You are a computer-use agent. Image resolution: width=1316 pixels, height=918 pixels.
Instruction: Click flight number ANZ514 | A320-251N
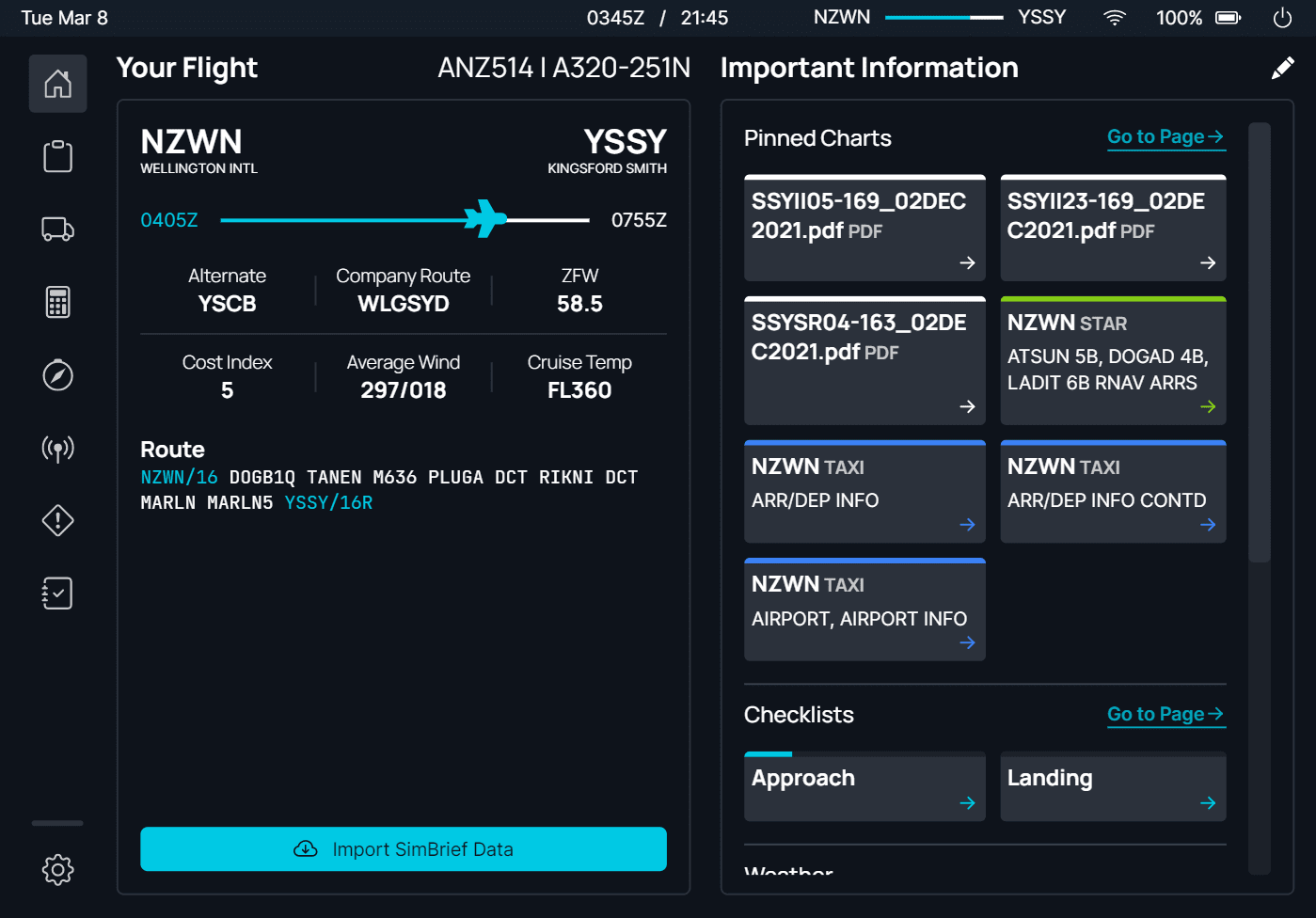(563, 68)
